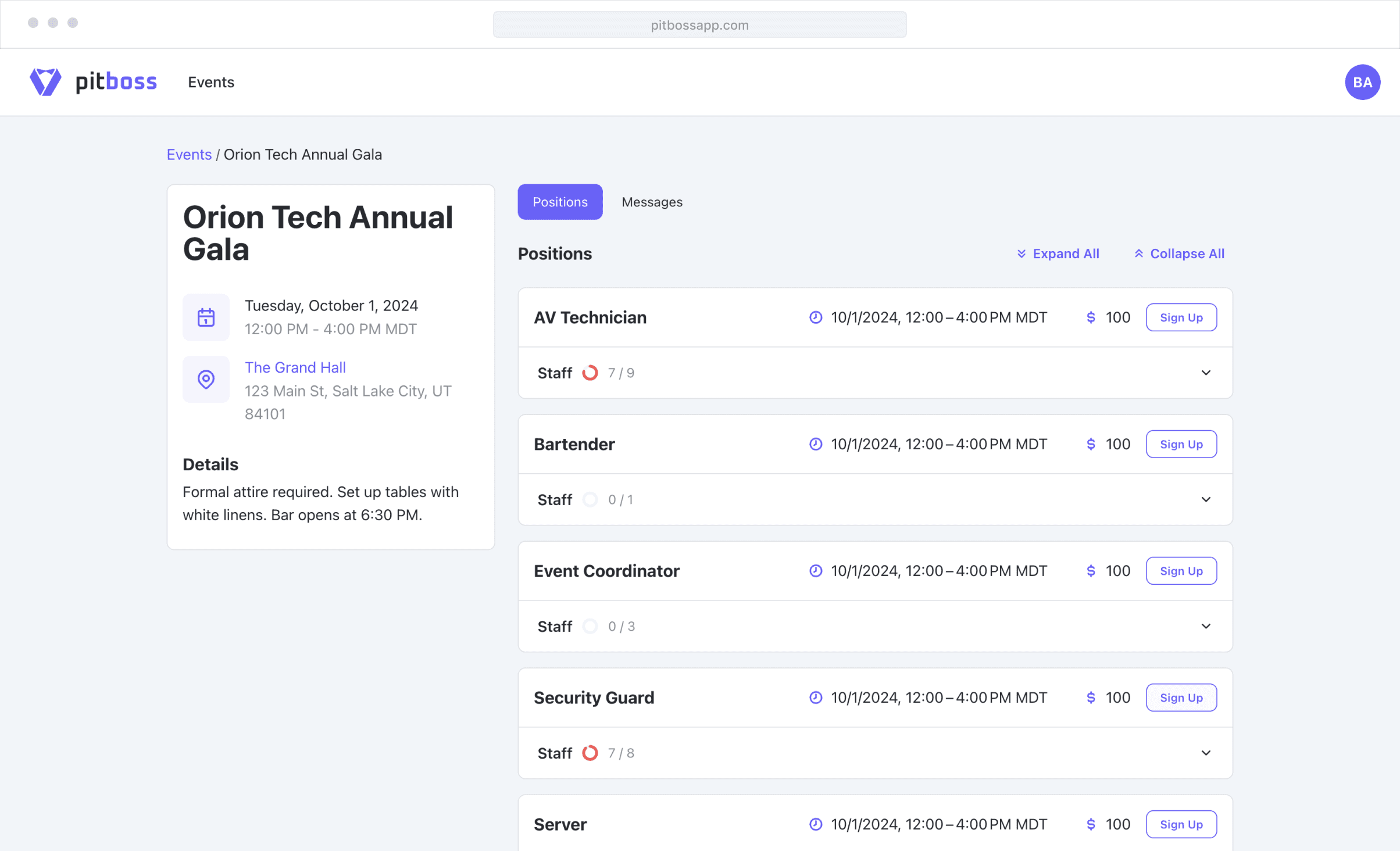Click the calendar date icon
This screenshot has height=851, width=1400.
[x=206, y=317]
